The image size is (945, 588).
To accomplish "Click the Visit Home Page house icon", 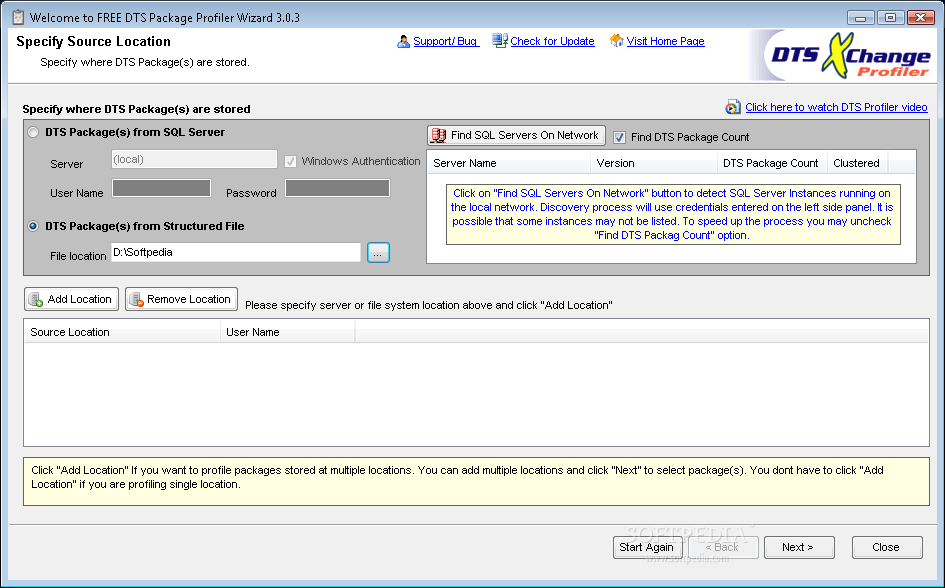I will pos(616,41).
